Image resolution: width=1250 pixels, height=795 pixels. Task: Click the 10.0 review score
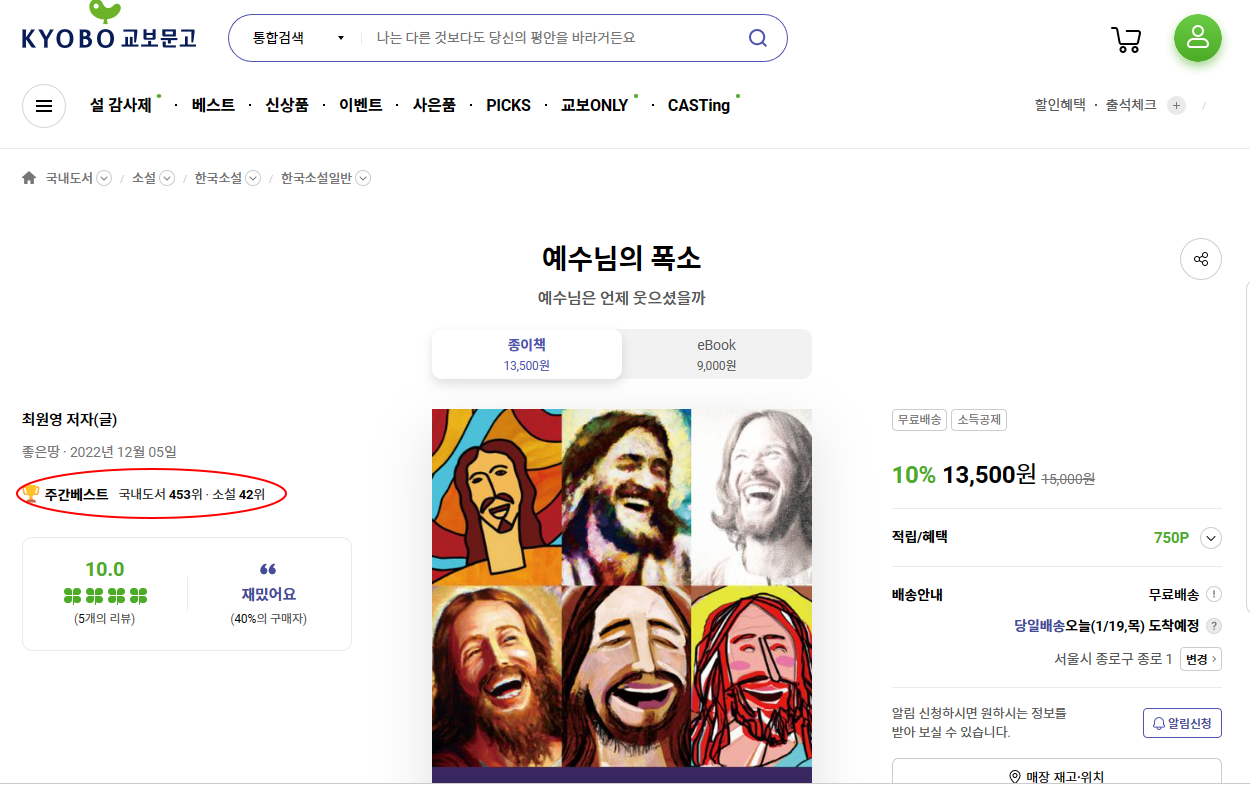point(105,570)
